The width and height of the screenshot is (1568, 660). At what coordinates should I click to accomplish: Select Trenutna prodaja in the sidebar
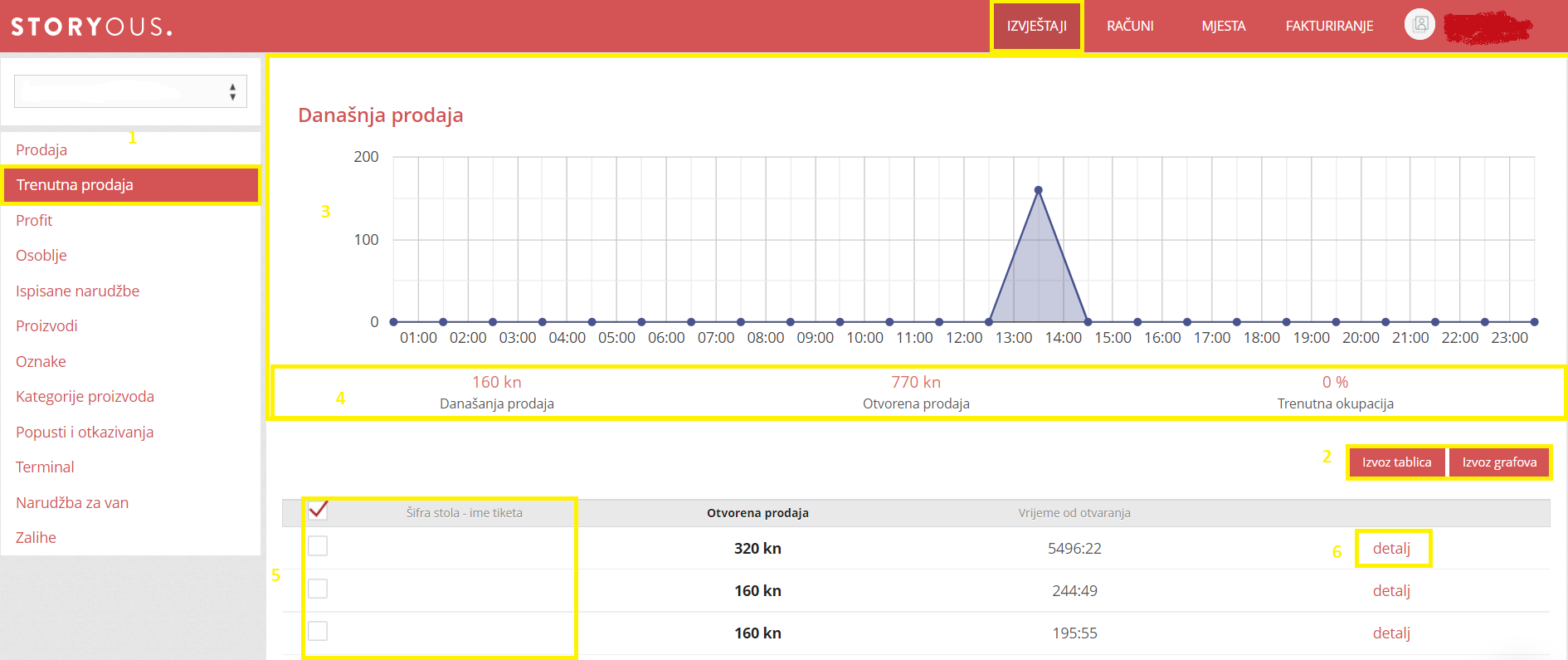pos(131,184)
